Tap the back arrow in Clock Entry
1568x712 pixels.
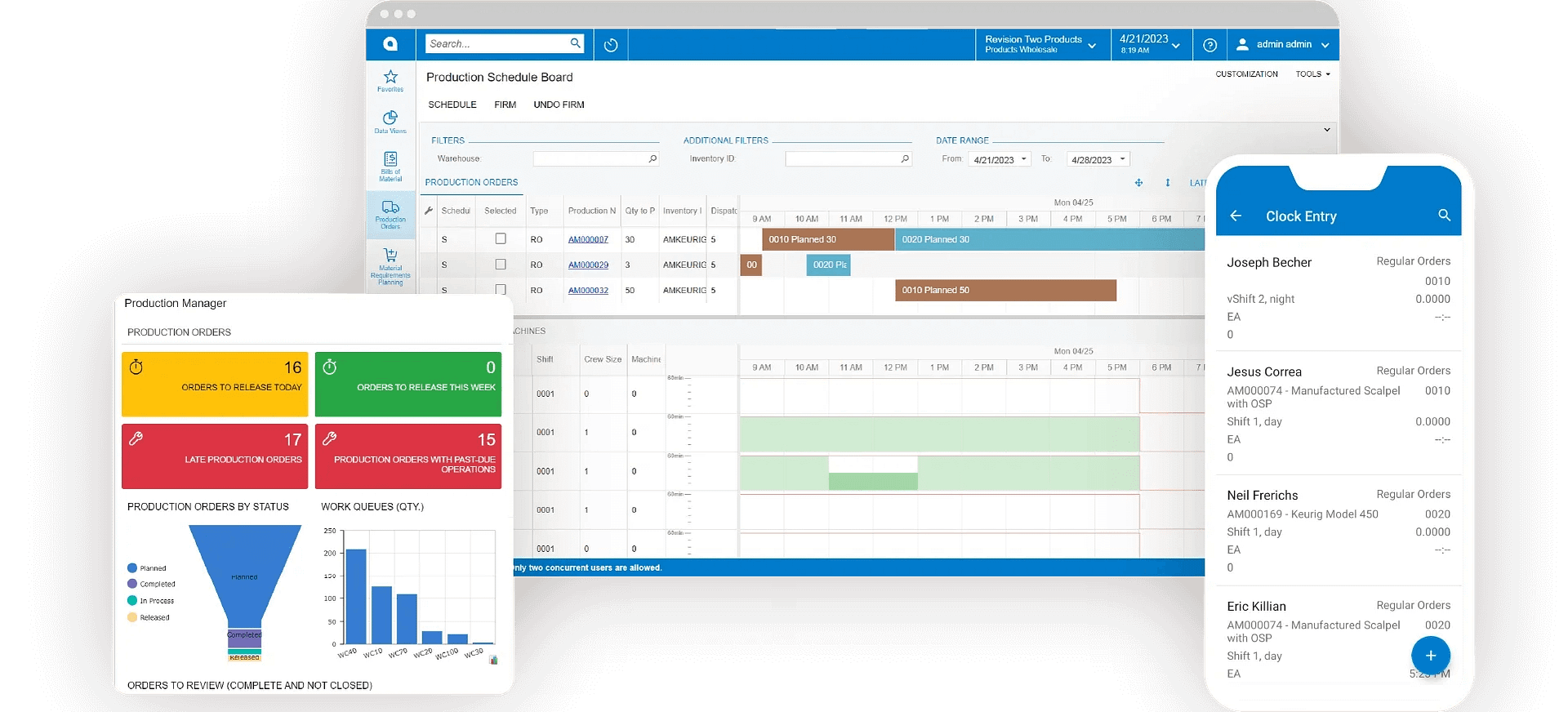pos(1236,216)
